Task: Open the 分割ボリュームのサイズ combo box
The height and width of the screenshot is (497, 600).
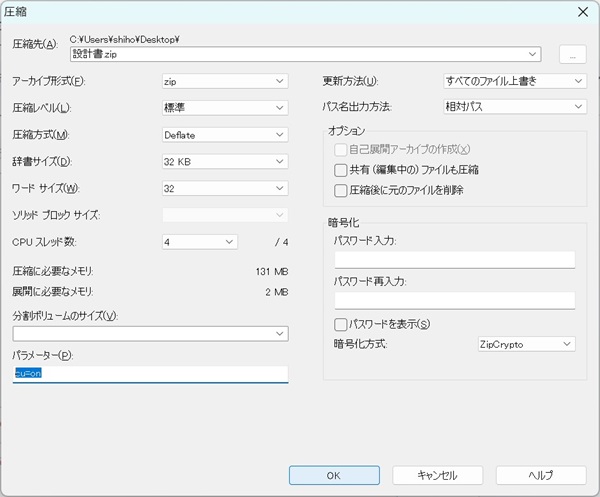Action: 150,334
